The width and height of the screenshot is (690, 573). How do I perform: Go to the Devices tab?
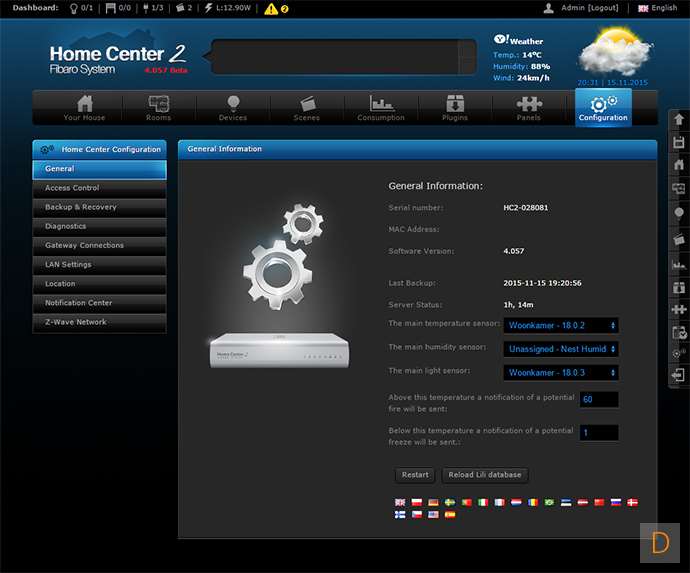[x=233, y=108]
